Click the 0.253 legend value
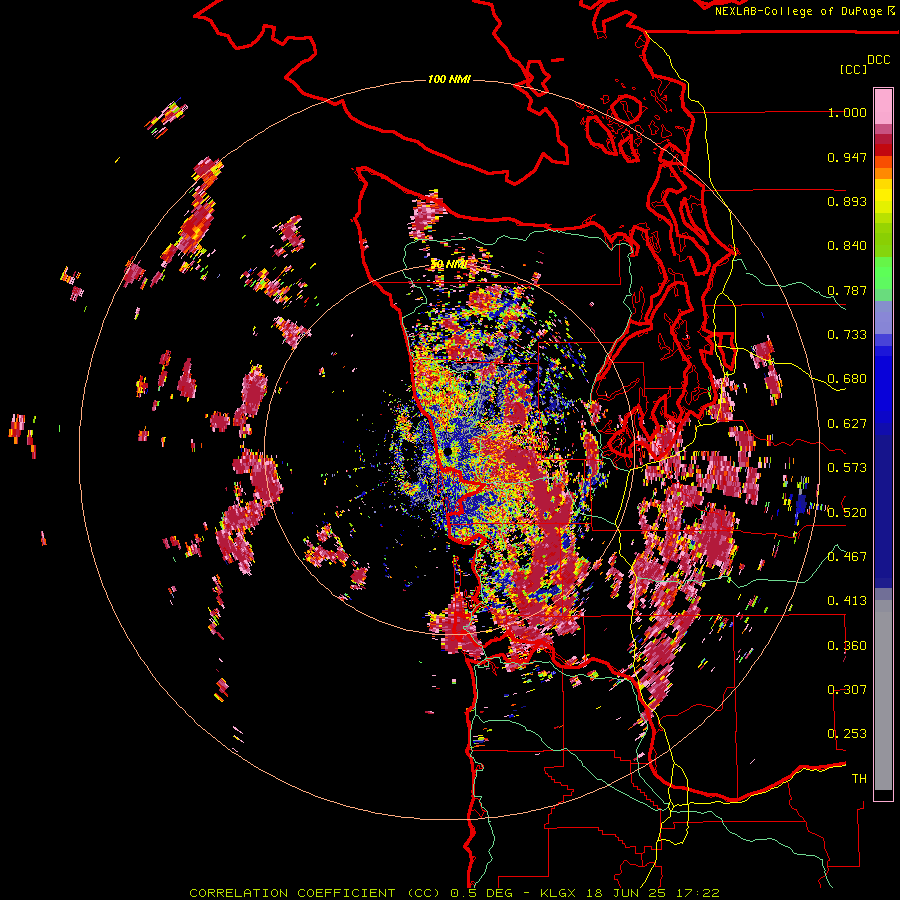Viewport: 900px width, 900px height. [847, 734]
